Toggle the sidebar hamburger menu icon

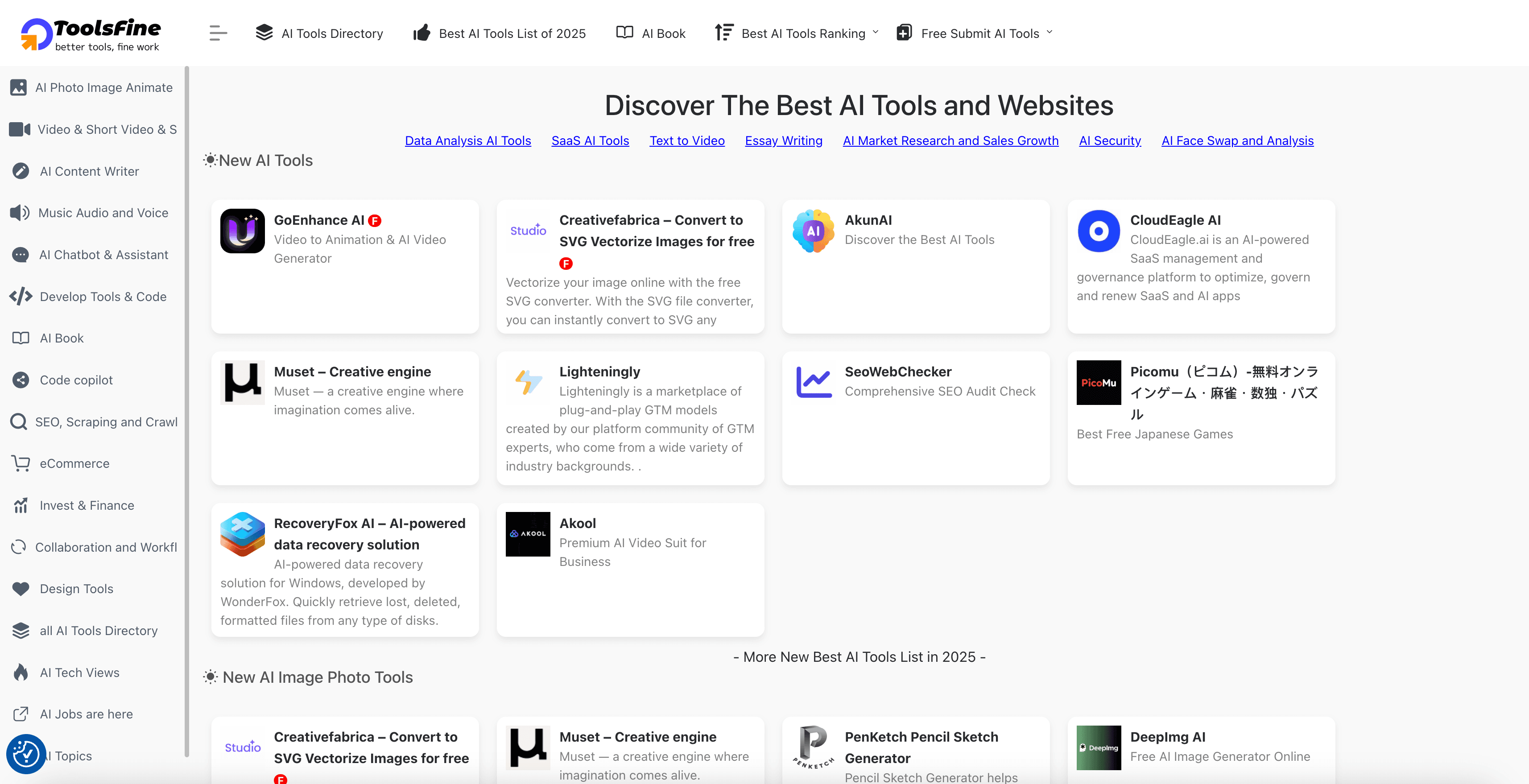pos(218,33)
